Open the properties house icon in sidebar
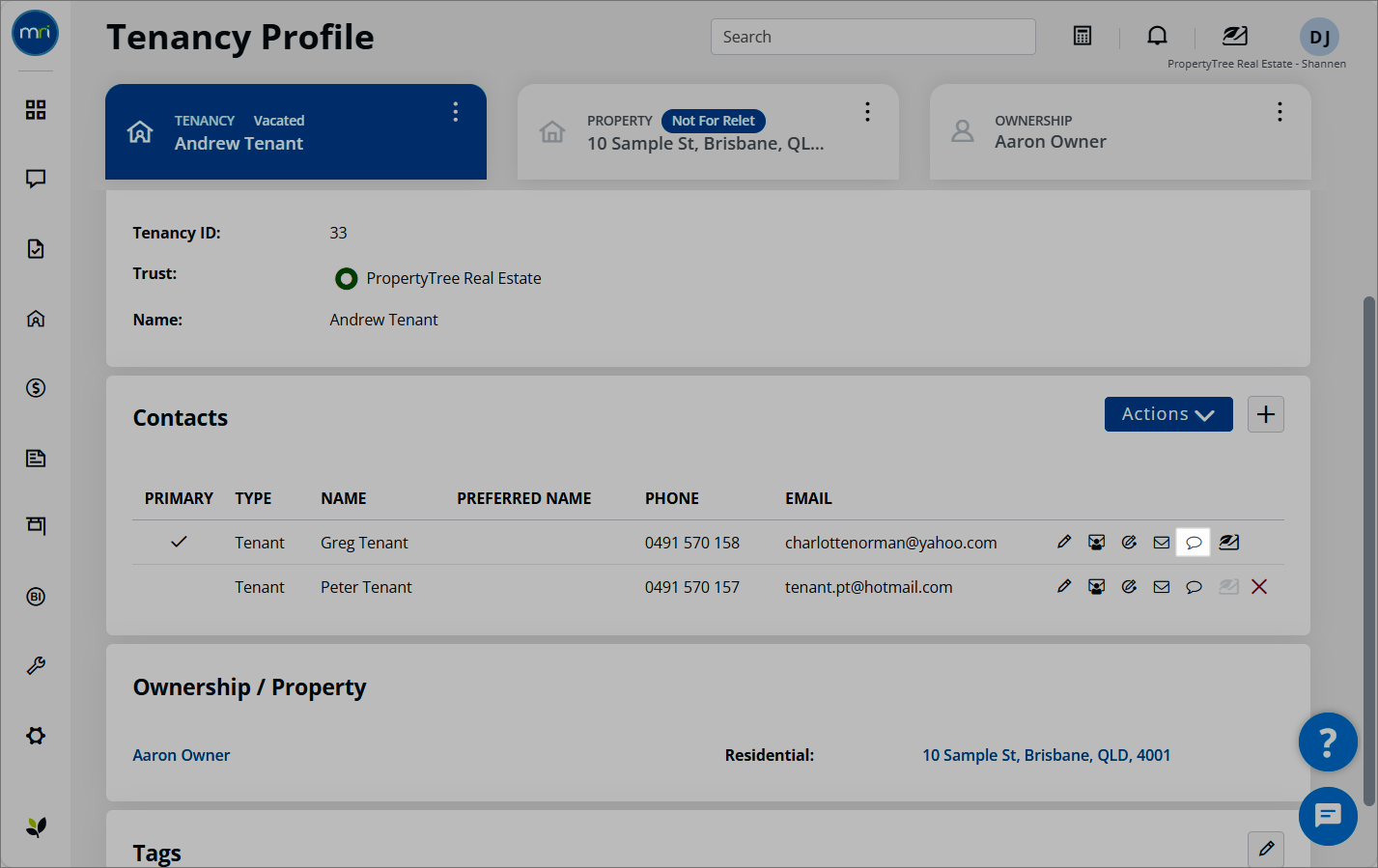Viewport: 1378px width, 868px height. click(36, 319)
